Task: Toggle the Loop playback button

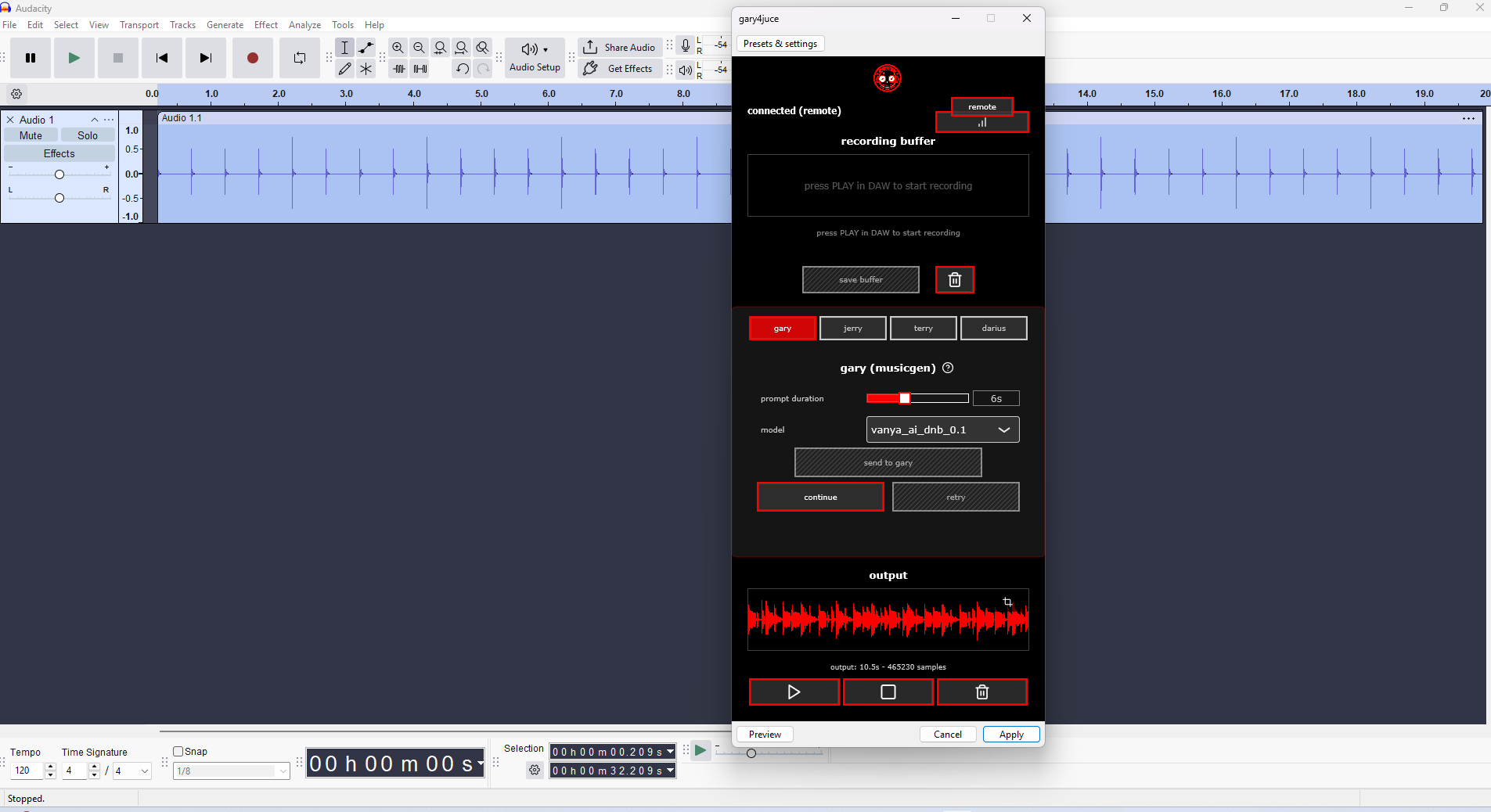Action: coord(300,58)
